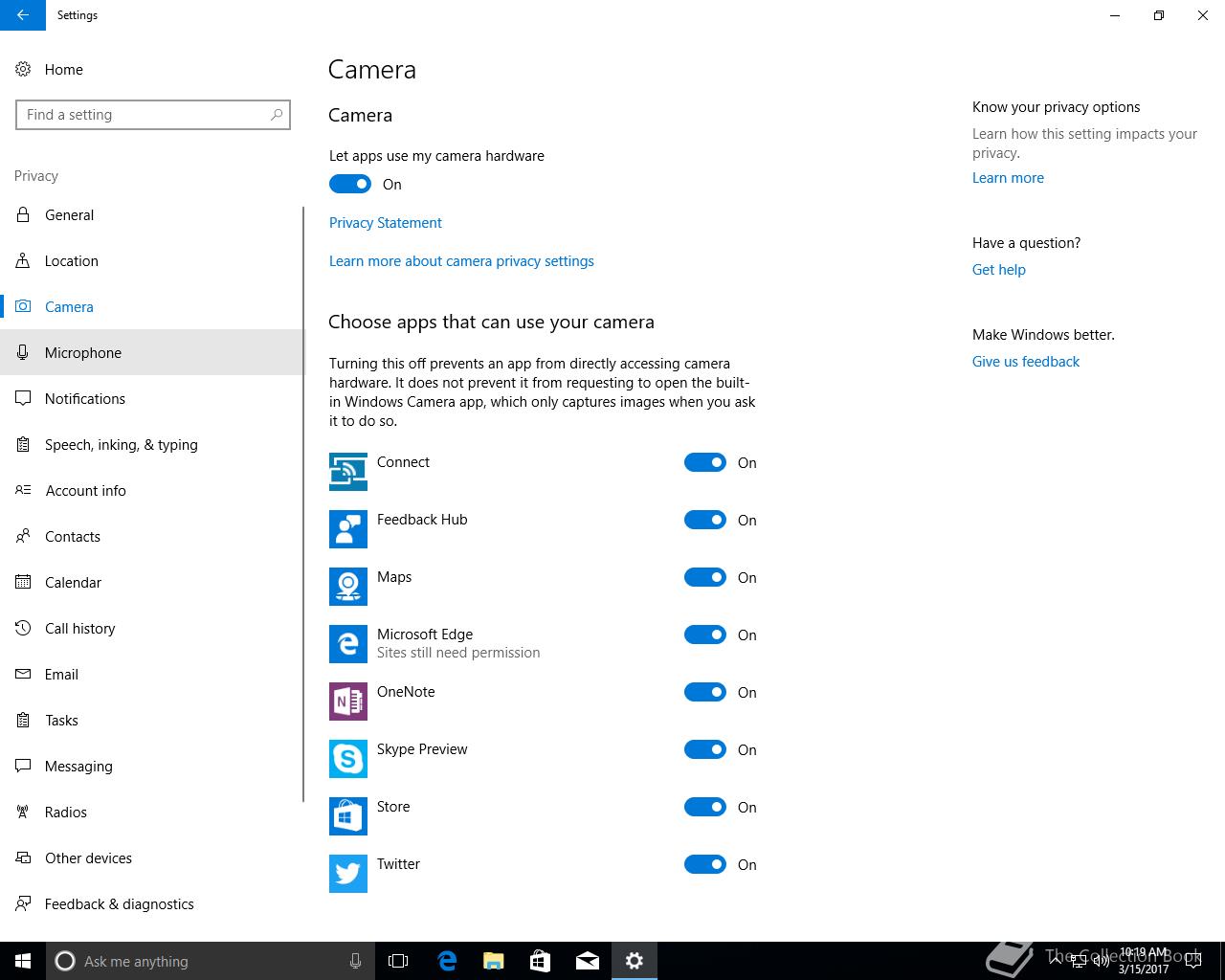
Task: Click the Cortana microphone icon
Action: 355,961
